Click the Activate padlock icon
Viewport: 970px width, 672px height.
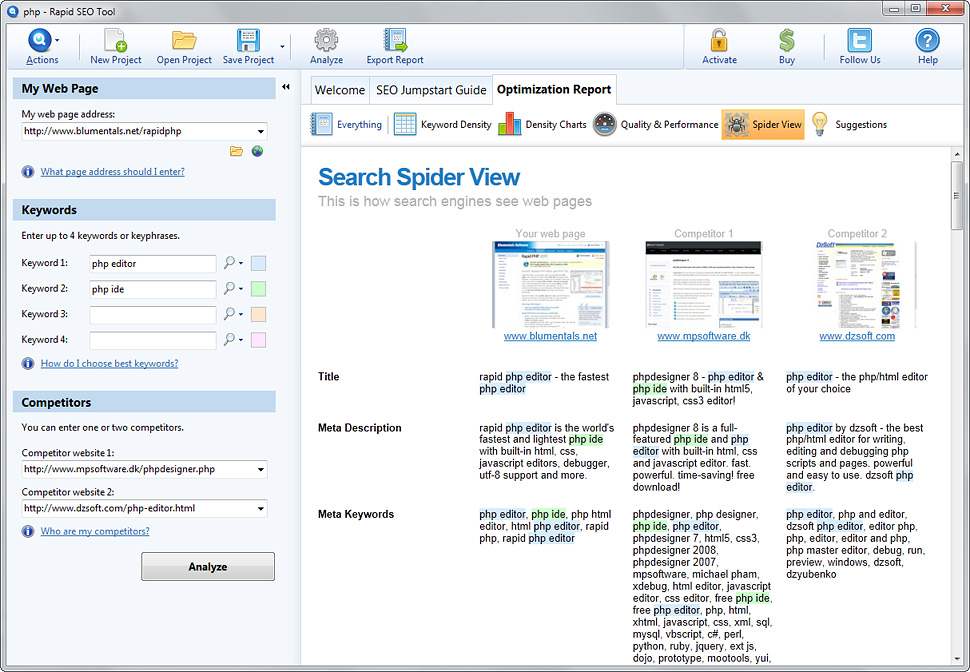click(x=719, y=40)
